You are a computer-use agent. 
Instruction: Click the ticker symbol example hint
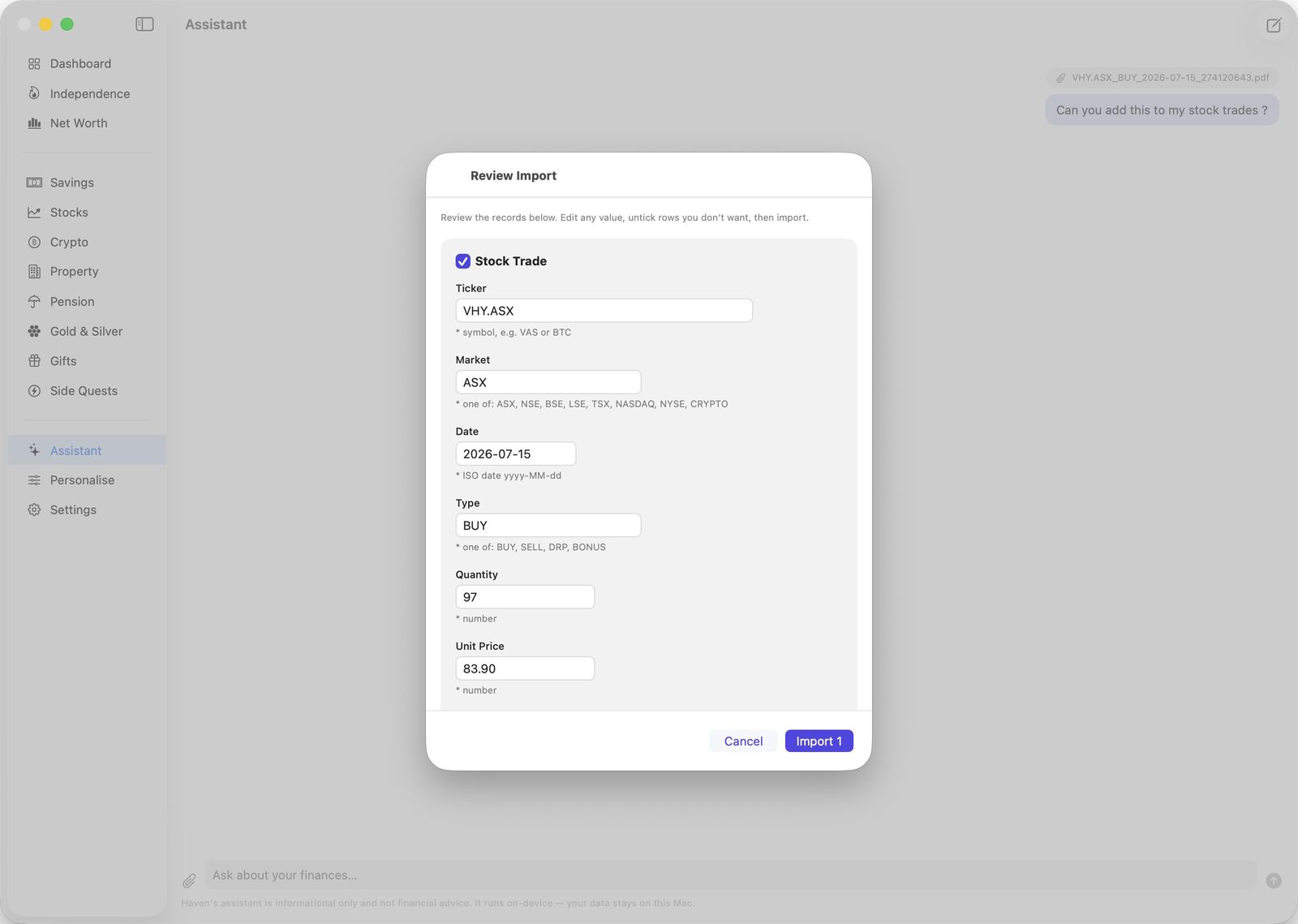click(514, 333)
